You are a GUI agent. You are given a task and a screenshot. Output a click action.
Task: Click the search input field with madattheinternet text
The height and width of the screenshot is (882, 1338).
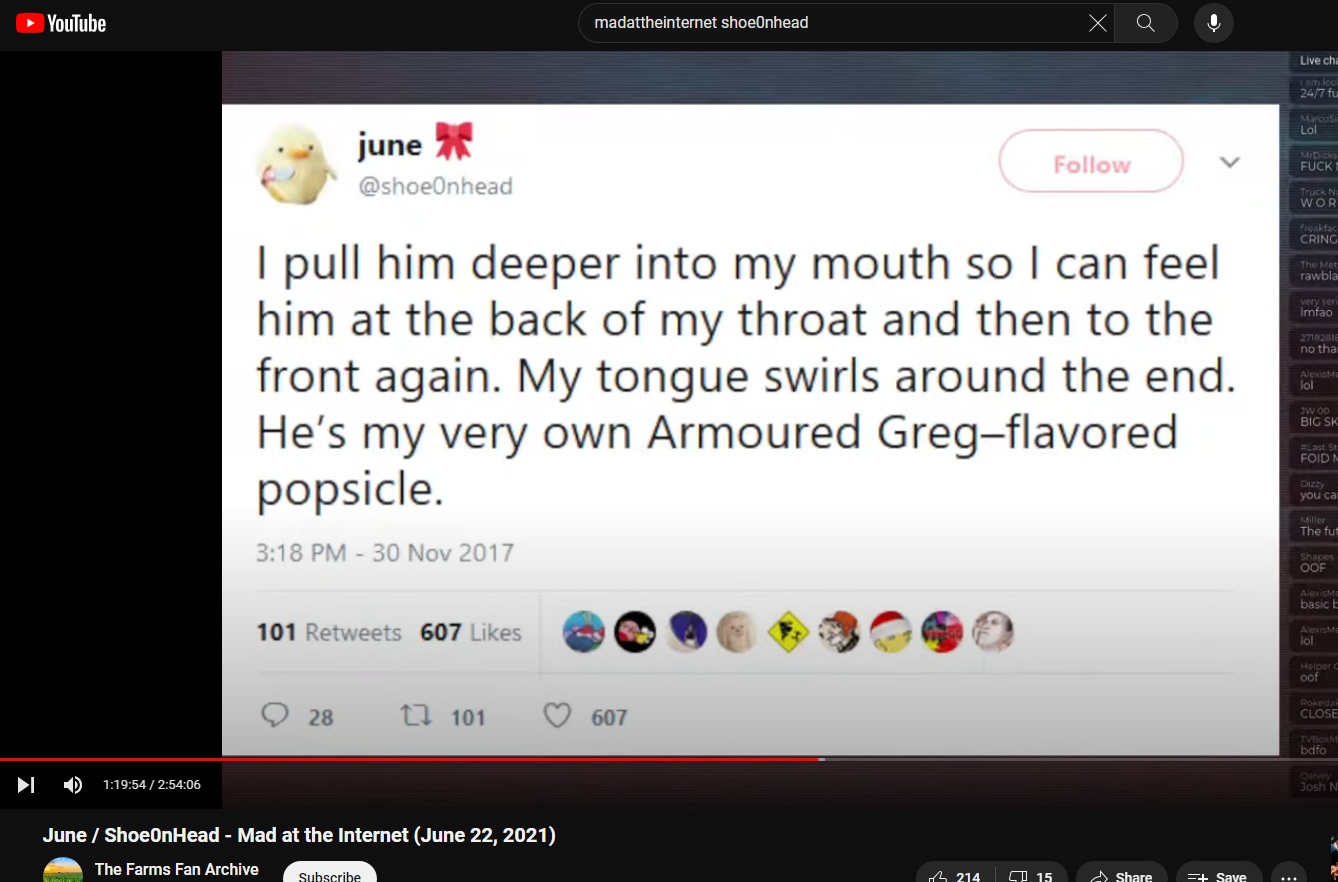(834, 23)
